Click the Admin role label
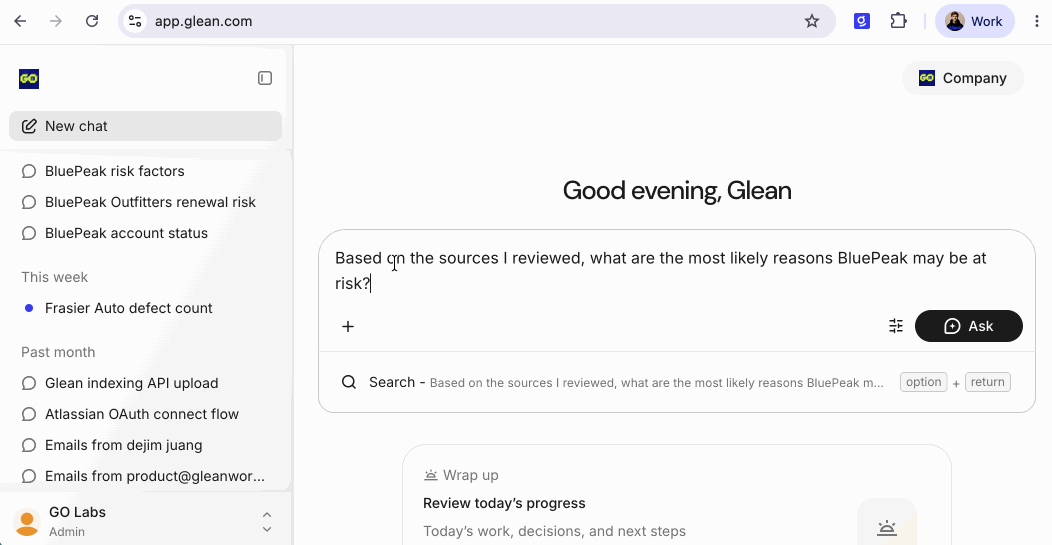This screenshot has height=545, width=1052. point(67,532)
